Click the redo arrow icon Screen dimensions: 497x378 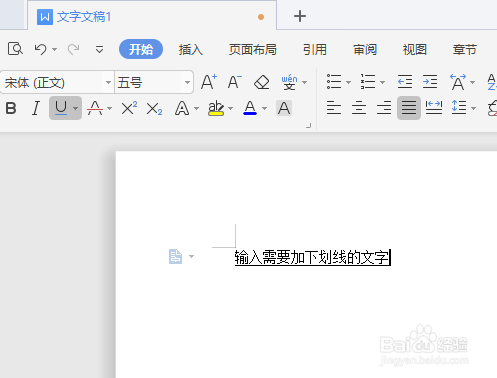pos(73,49)
